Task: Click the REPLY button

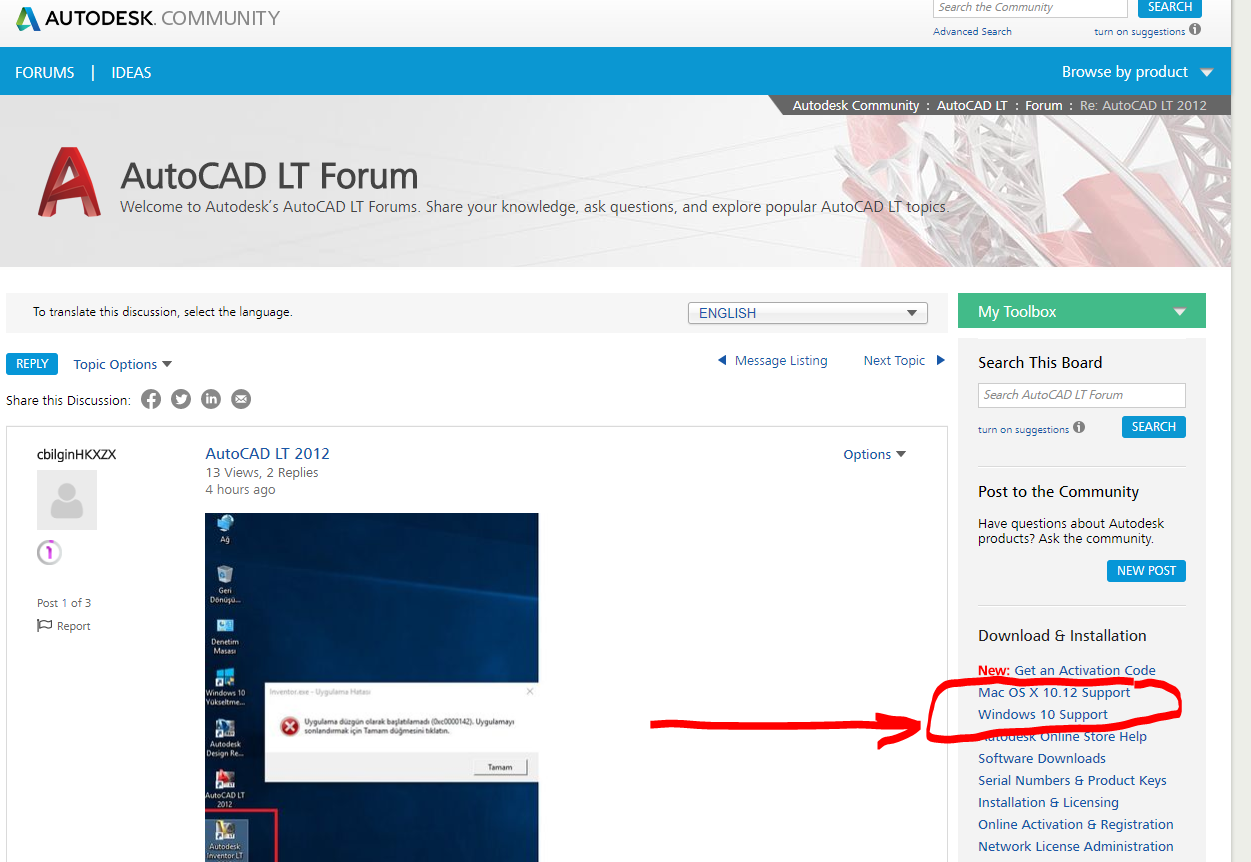Action: (x=32, y=364)
